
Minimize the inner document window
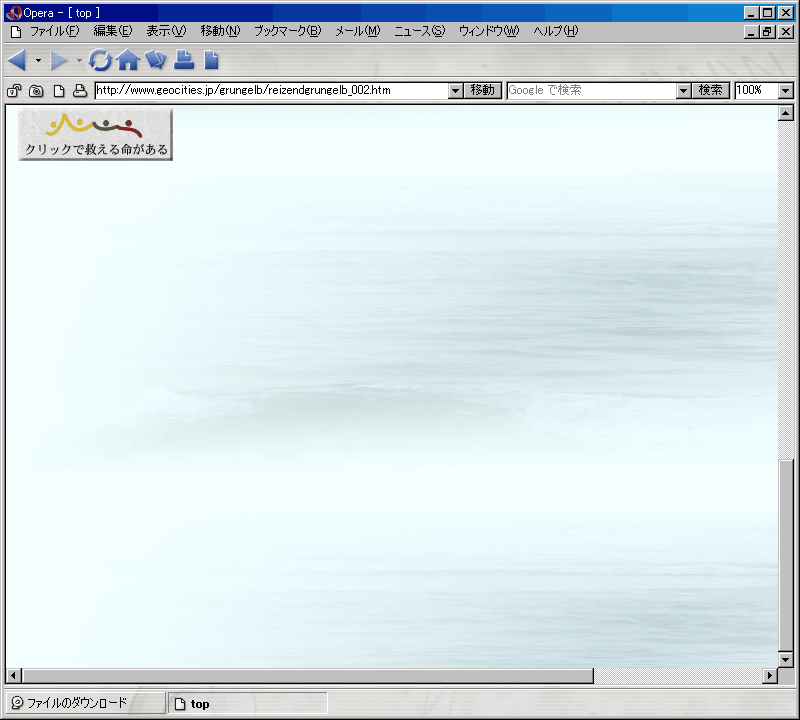[751, 32]
